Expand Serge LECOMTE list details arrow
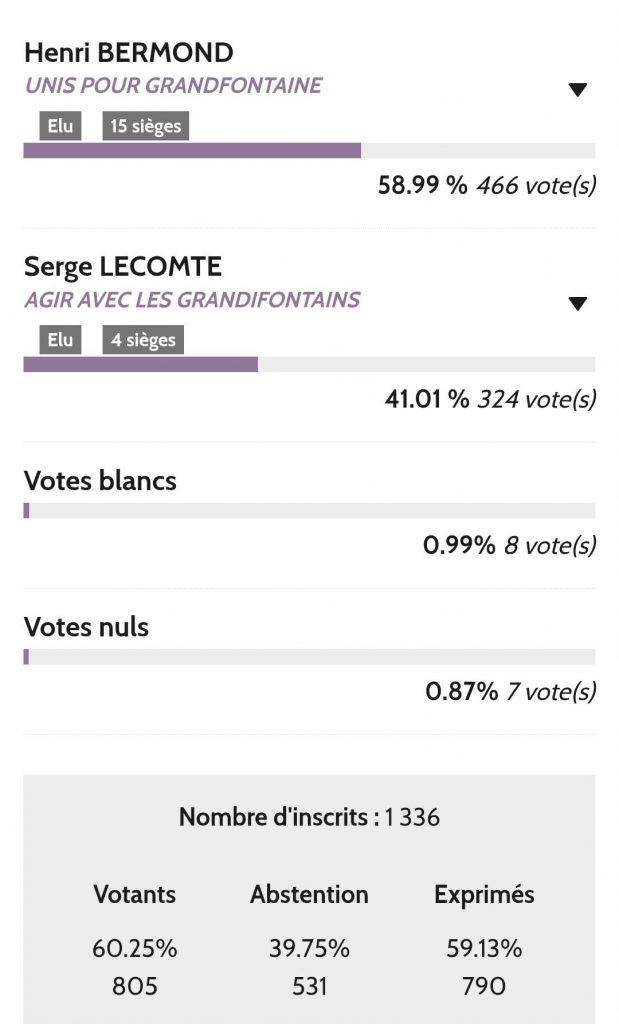Viewport: 619px width, 1024px height. coord(577,304)
